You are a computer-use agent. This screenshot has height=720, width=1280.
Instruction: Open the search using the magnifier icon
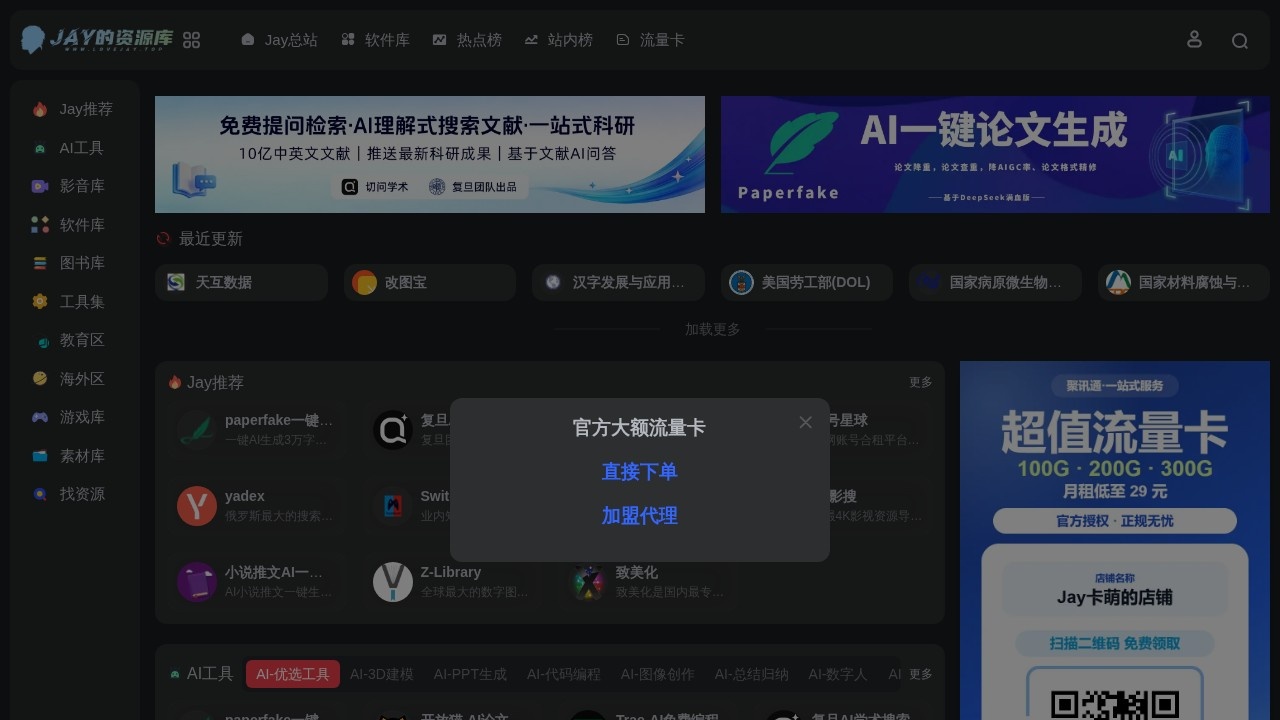(x=1240, y=40)
